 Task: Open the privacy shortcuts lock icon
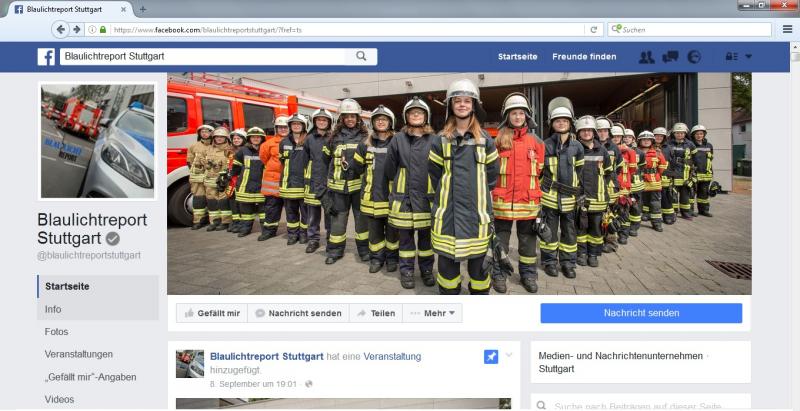732,57
